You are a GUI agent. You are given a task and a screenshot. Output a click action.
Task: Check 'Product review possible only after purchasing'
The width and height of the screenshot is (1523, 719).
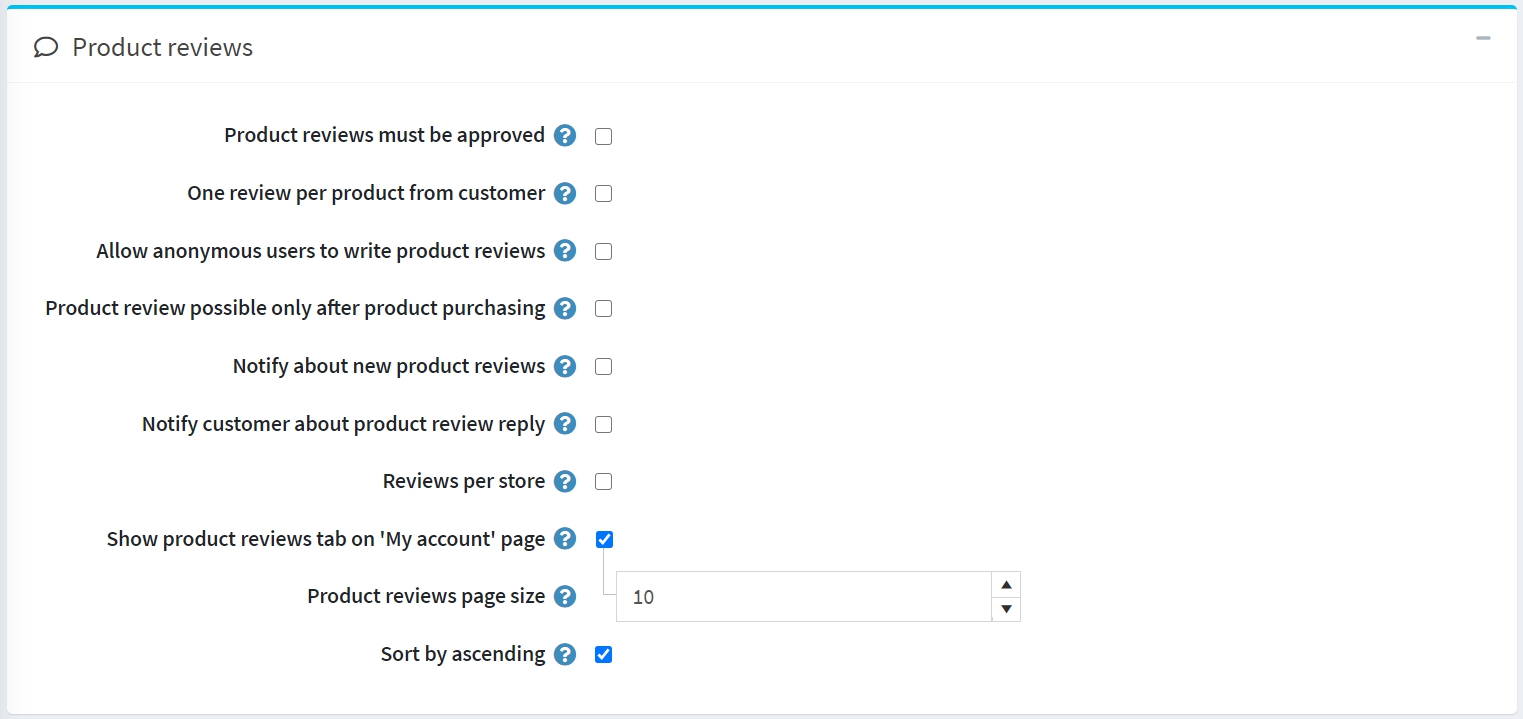[603, 309]
